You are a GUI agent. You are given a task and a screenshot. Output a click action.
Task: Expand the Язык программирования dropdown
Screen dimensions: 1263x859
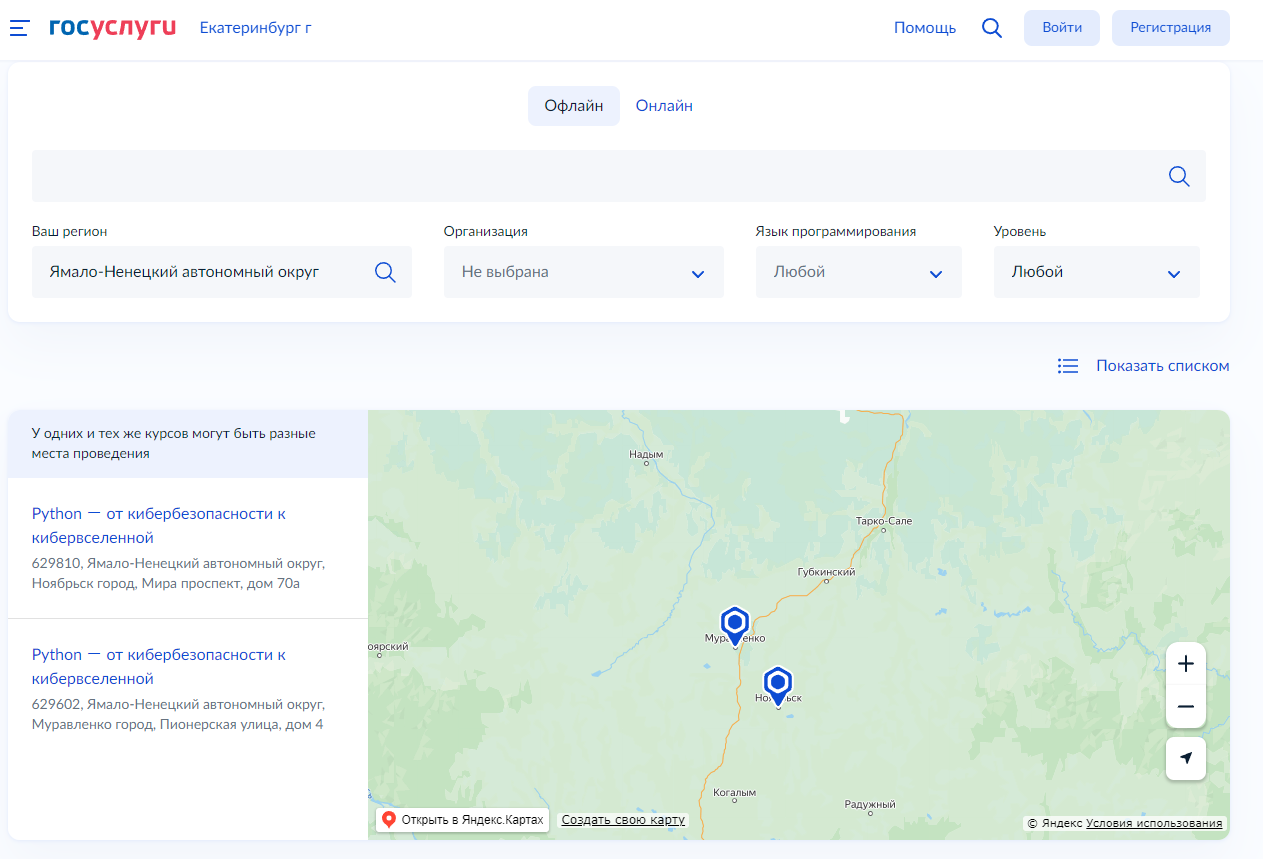tap(858, 272)
